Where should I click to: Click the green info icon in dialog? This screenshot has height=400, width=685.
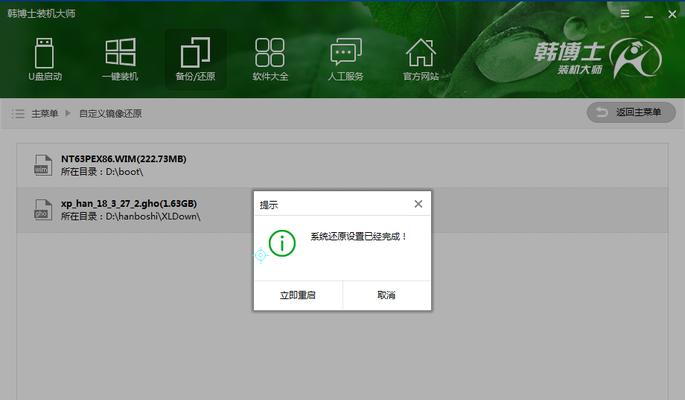282,243
